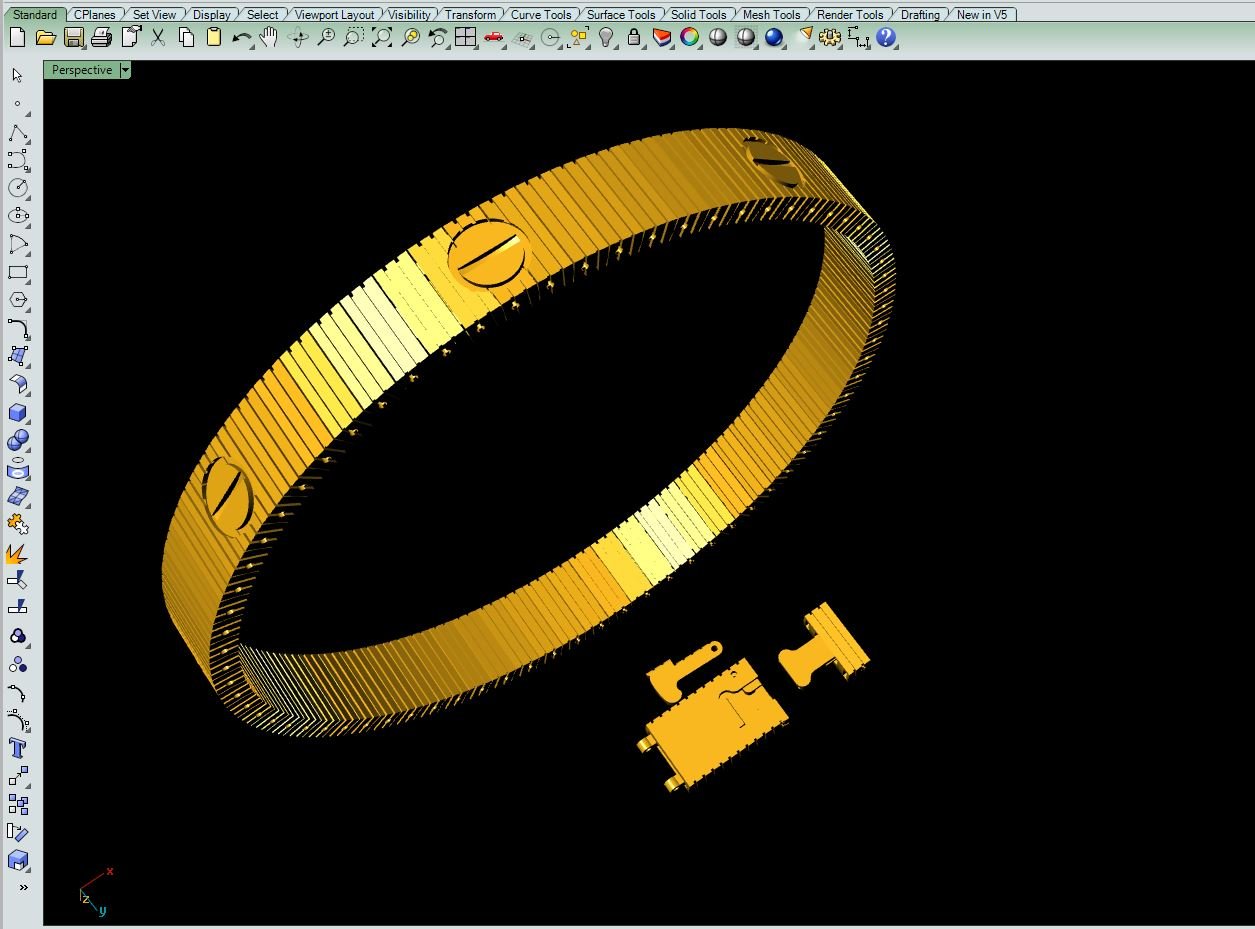Expand more tools with the double chevron
The height and width of the screenshot is (929, 1255).
[23, 887]
